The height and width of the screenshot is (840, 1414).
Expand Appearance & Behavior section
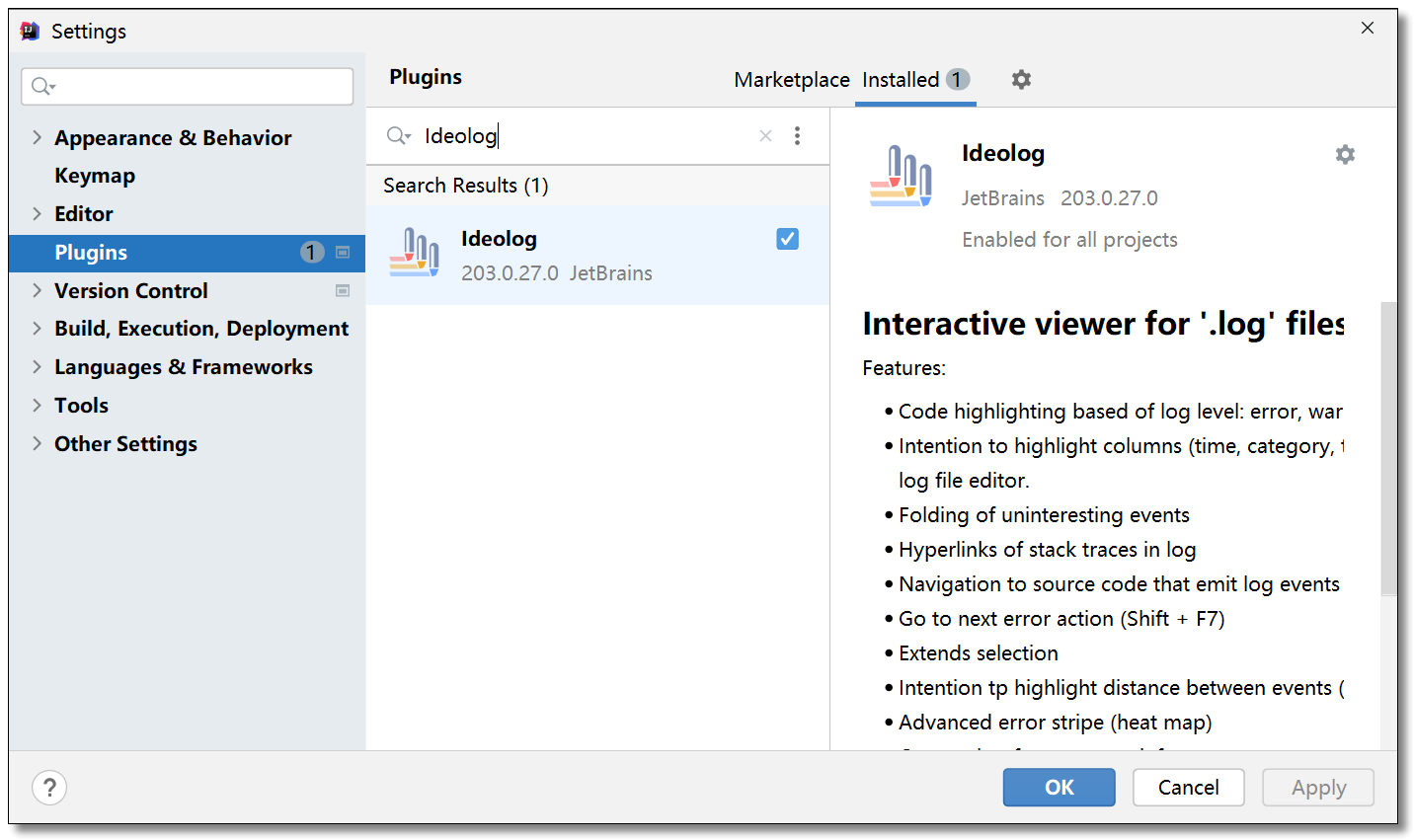click(37, 137)
